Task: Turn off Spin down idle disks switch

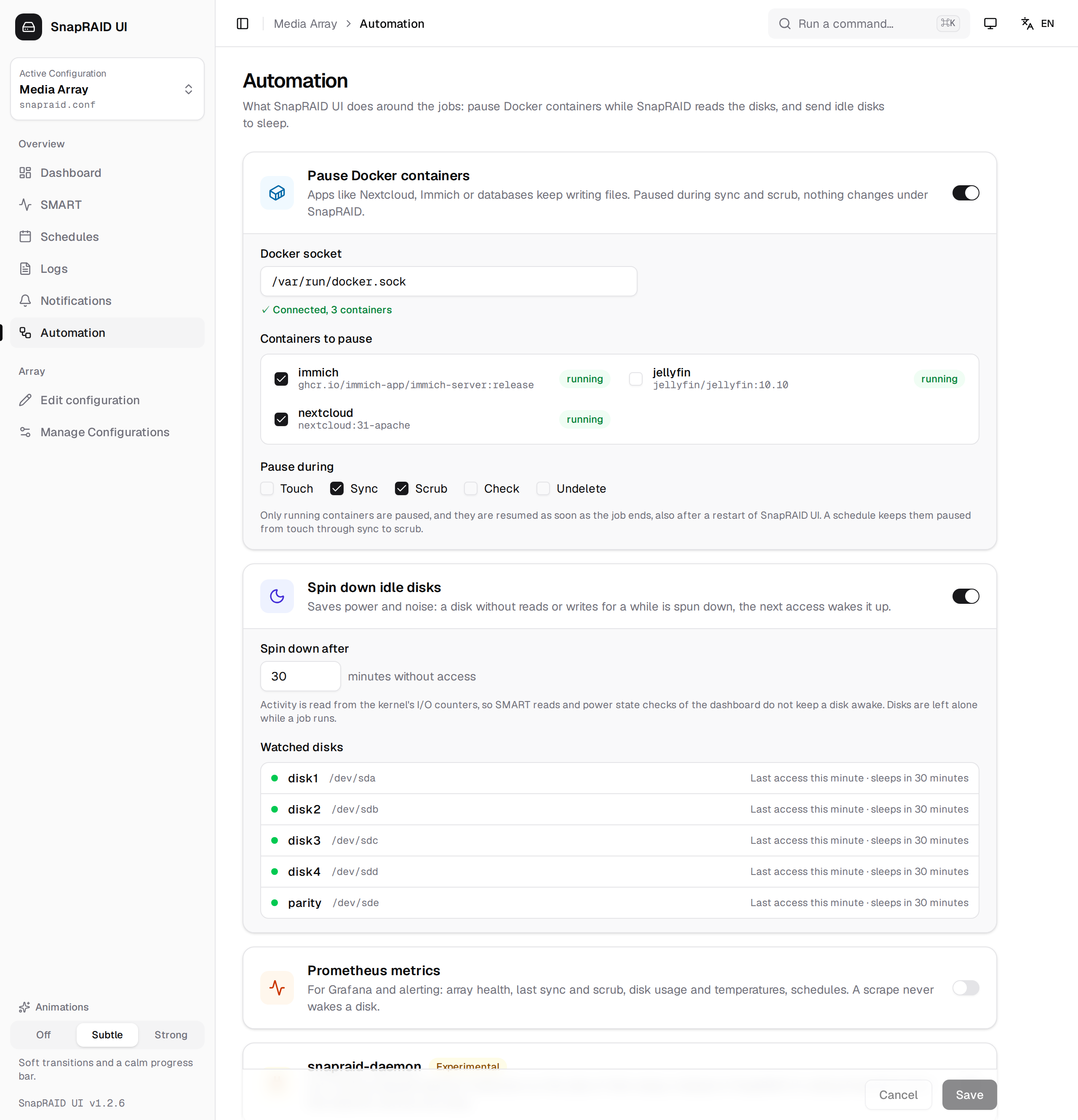Action: pos(966,597)
